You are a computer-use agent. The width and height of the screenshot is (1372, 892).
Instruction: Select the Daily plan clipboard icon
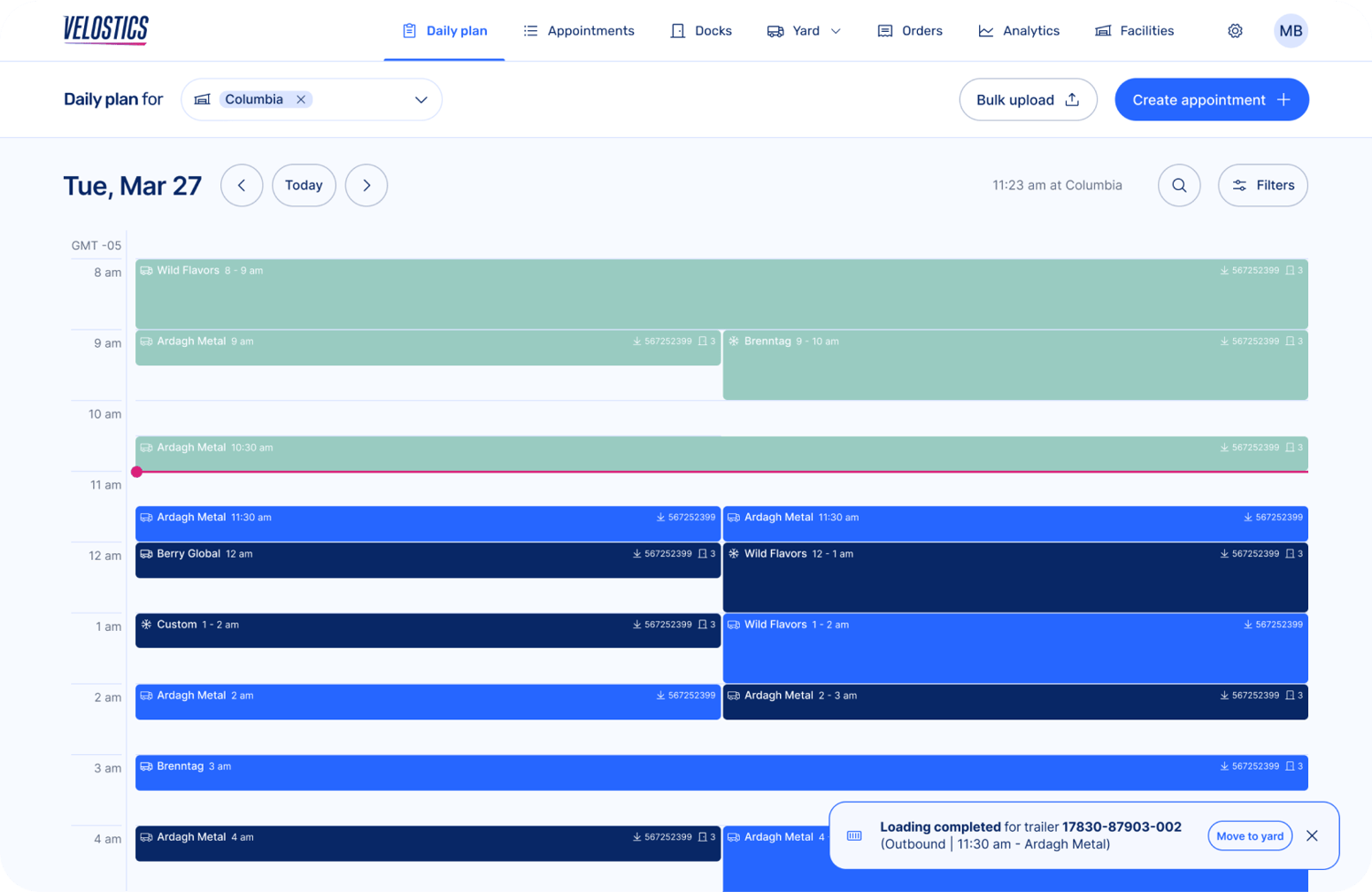(x=408, y=30)
